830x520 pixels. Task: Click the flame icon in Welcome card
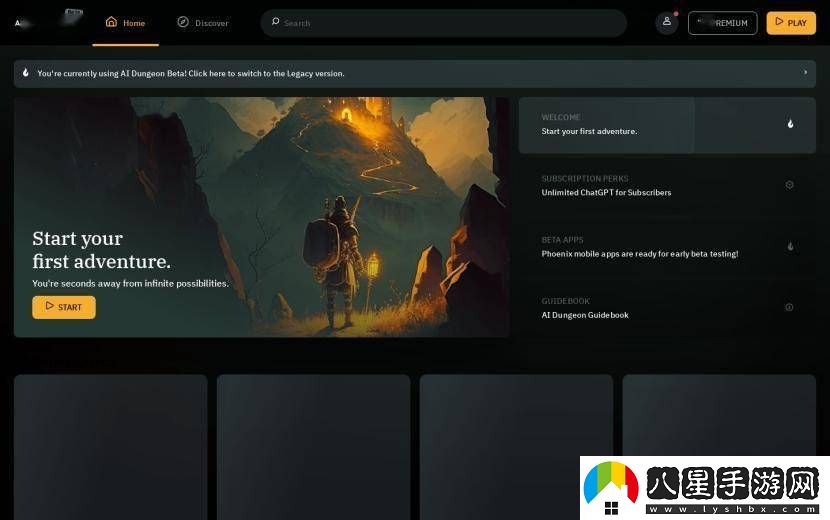click(790, 124)
